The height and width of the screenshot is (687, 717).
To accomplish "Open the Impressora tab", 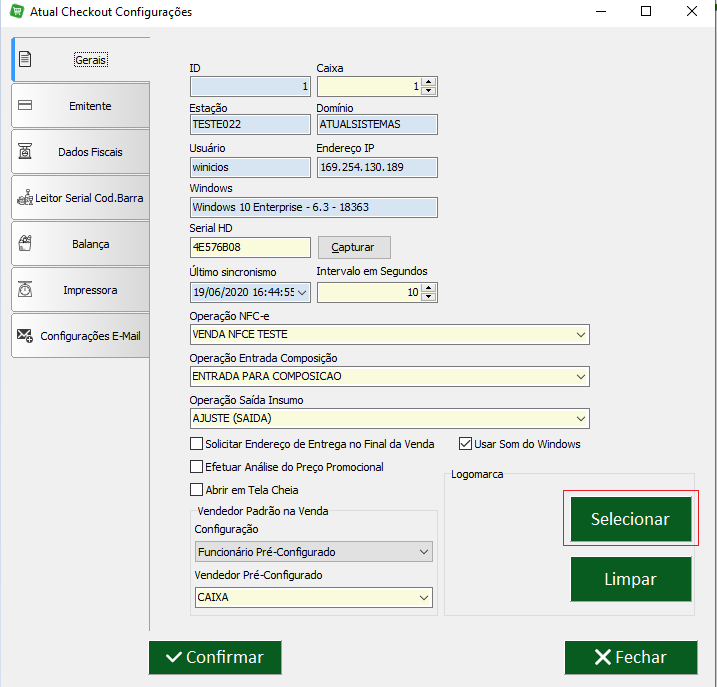I will click(x=81, y=290).
